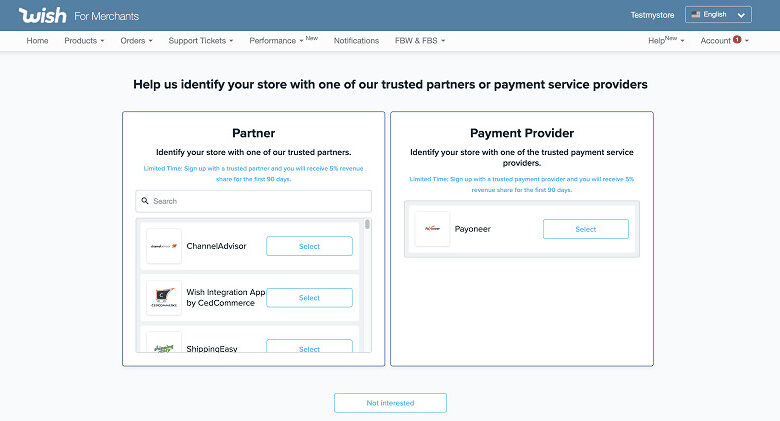Select Wish Integration App by CedCommerce
Image resolution: width=780 pixels, height=421 pixels.
click(x=309, y=298)
